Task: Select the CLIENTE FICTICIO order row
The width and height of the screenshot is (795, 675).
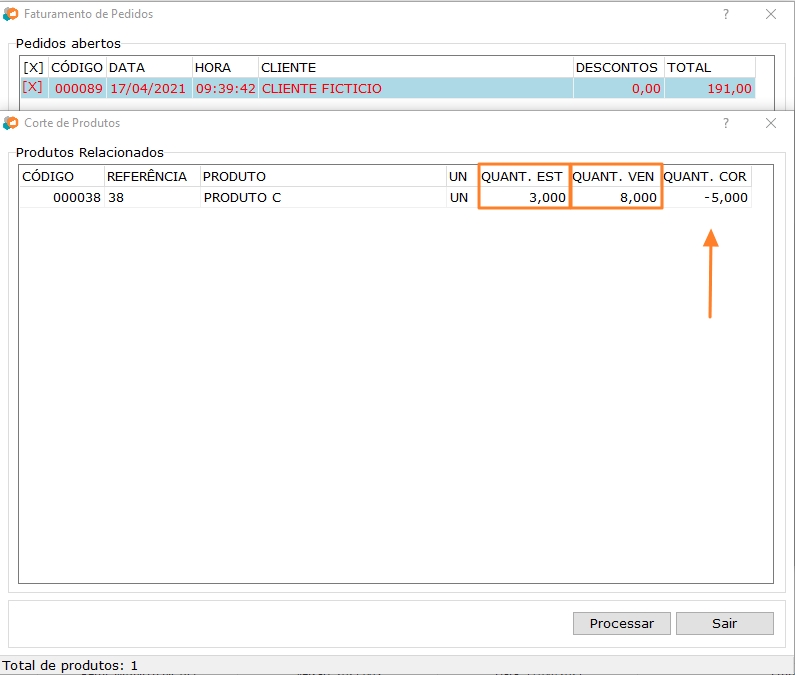Action: pos(322,89)
